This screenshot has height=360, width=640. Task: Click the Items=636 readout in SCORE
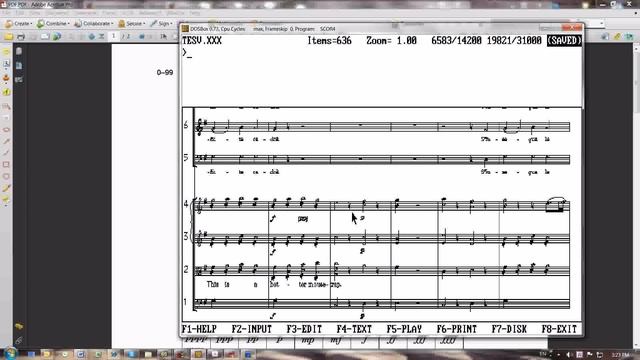point(329,41)
